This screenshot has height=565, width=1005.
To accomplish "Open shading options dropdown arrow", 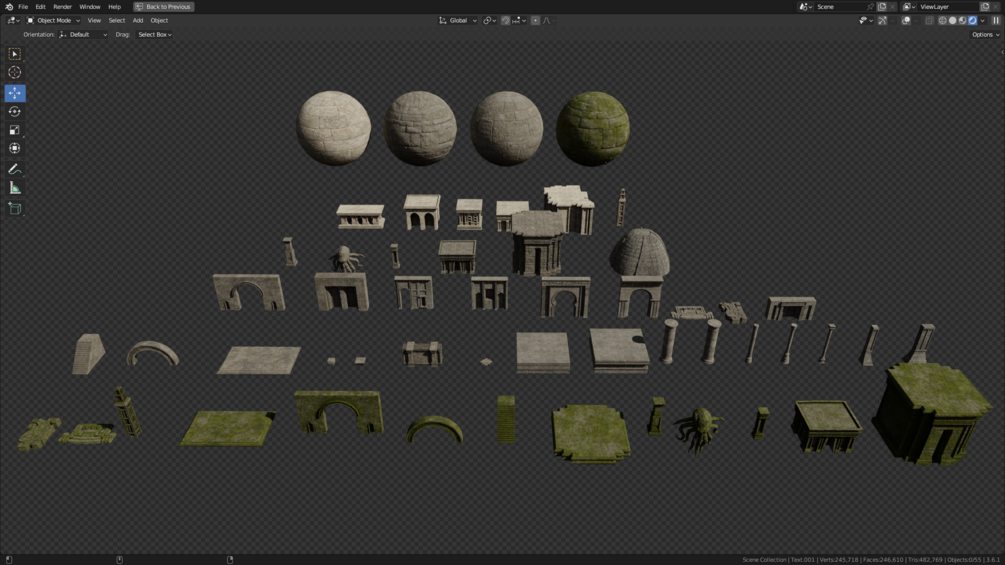I will 983,20.
